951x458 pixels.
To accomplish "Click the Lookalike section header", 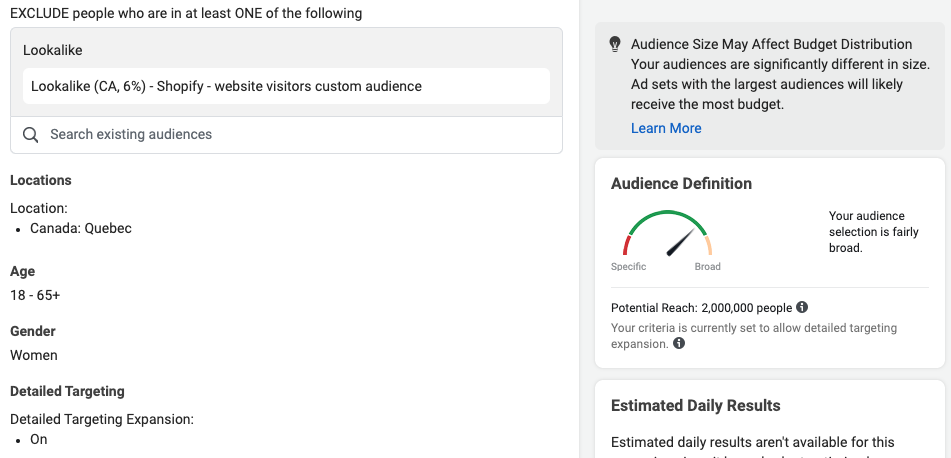I will (53, 49).
